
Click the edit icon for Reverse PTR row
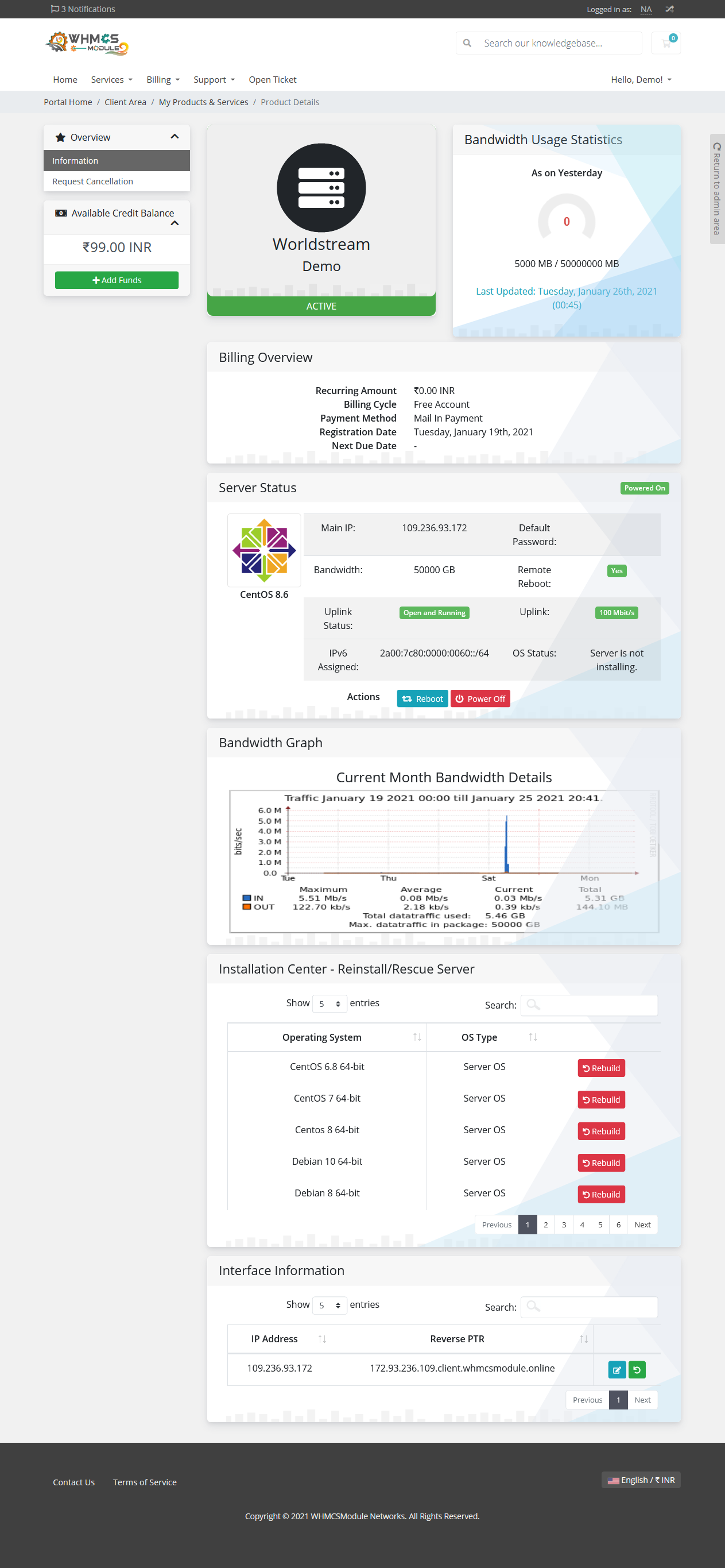(x=617, y=1370)
